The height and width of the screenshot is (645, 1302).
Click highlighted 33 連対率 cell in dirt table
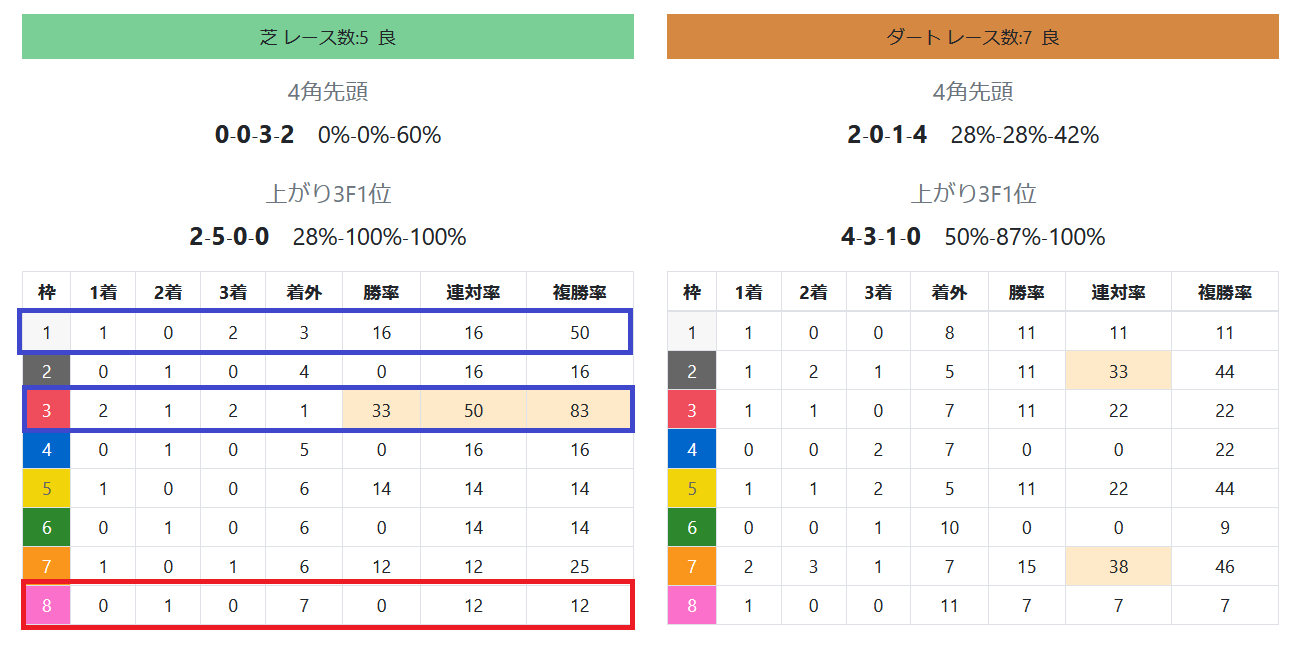click(1118, 371)
